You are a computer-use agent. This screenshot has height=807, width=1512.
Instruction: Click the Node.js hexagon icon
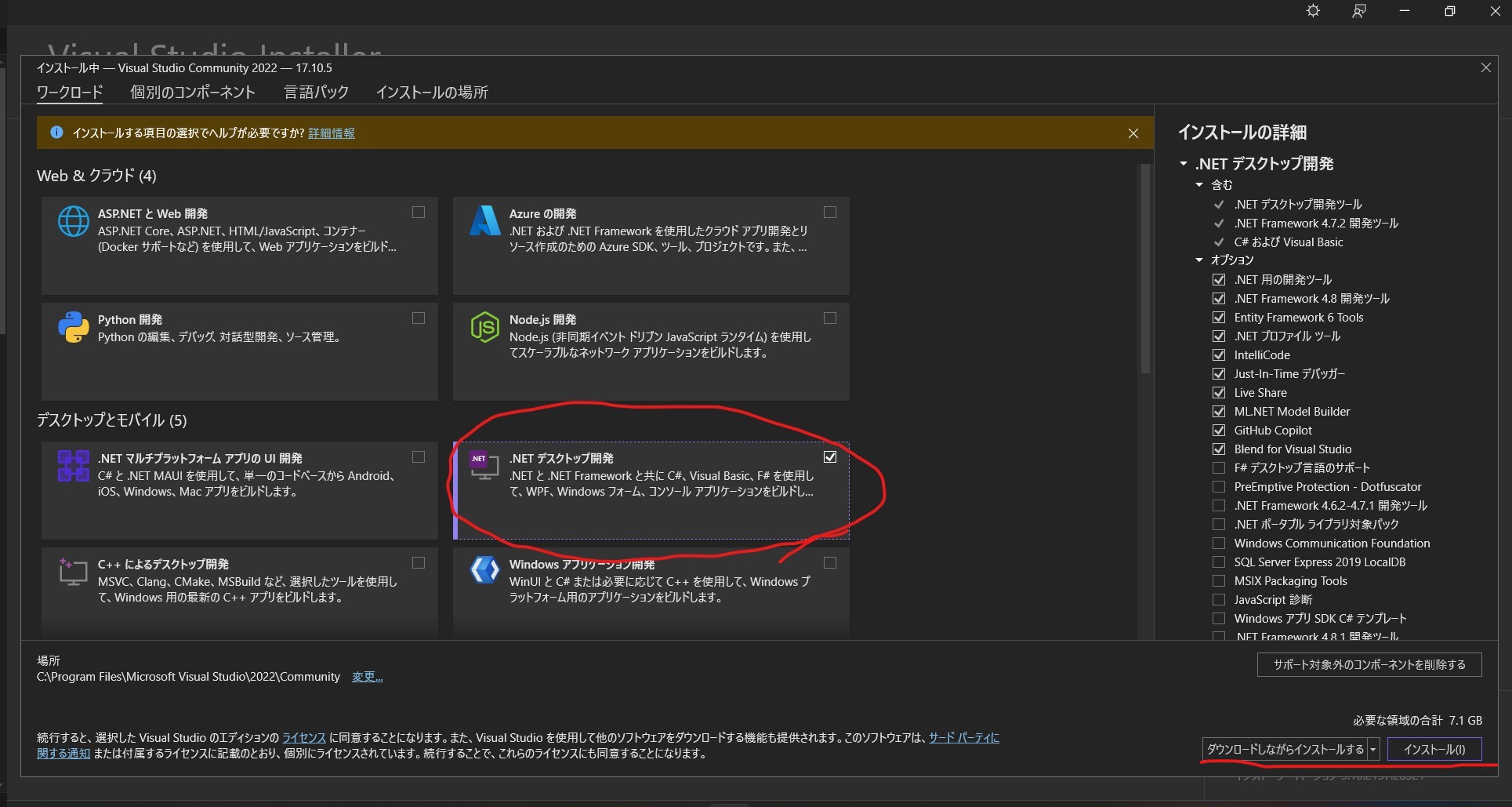(484, 327)
